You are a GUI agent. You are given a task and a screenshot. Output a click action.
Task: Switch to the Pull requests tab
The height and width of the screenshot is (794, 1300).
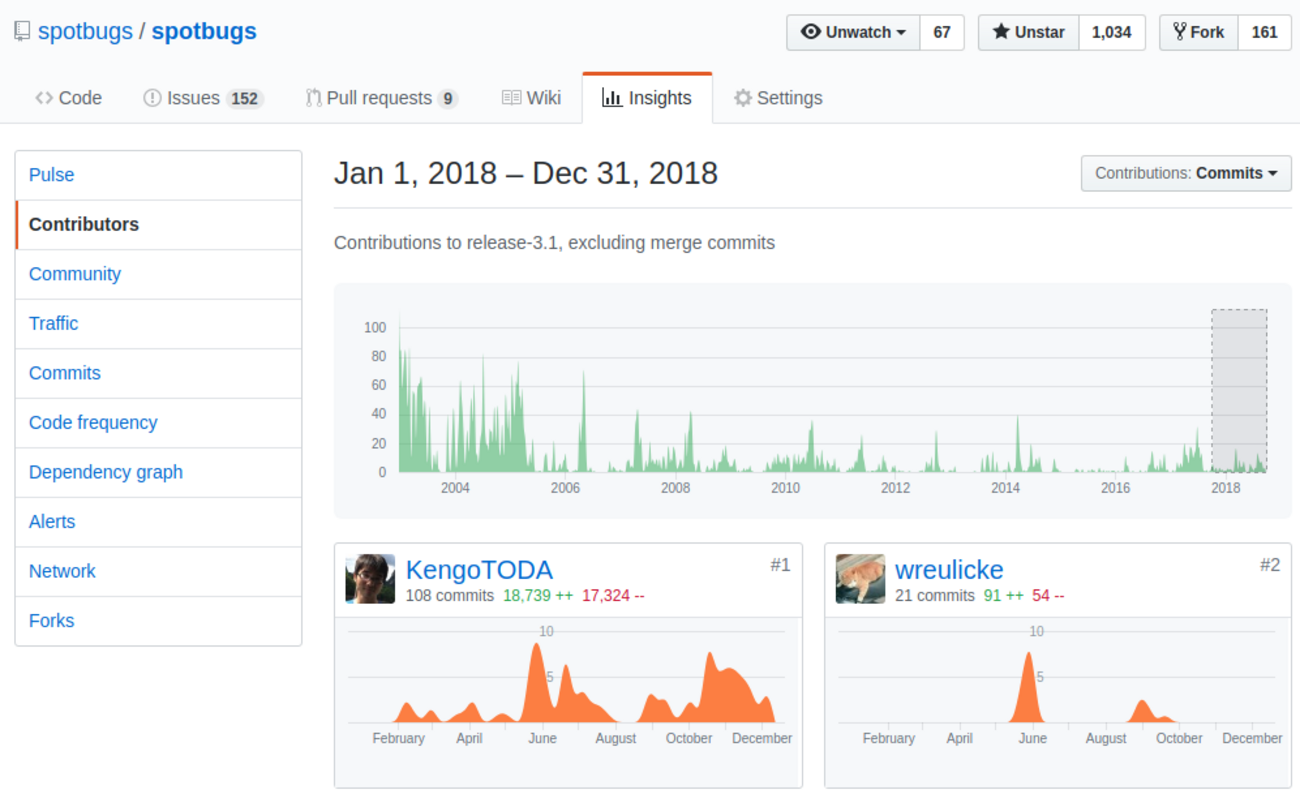382,98
